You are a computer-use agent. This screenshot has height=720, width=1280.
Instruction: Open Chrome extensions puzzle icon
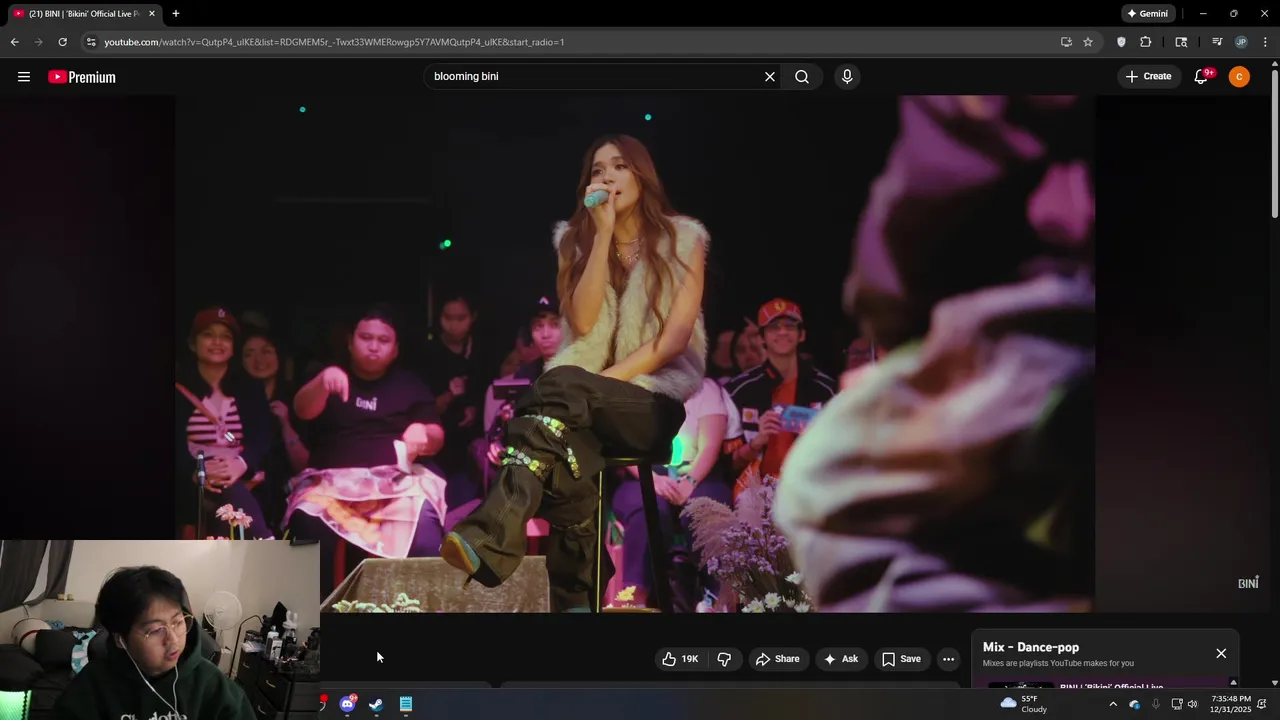[x=1146, y=42]
